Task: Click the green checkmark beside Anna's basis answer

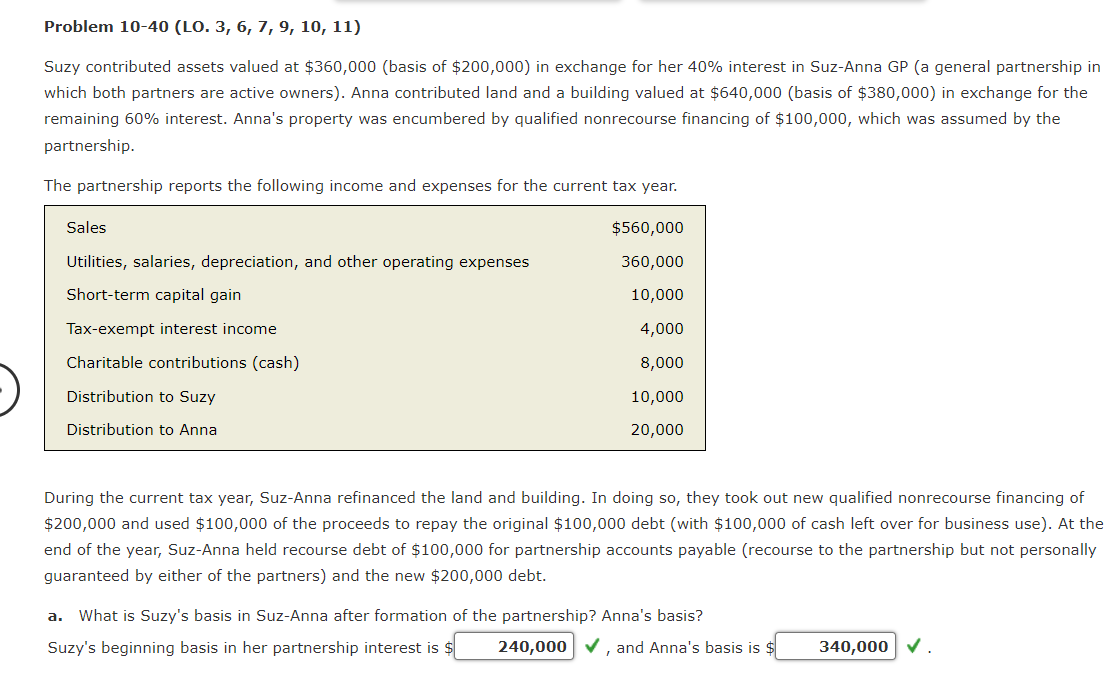Action: tap(914, 647)
